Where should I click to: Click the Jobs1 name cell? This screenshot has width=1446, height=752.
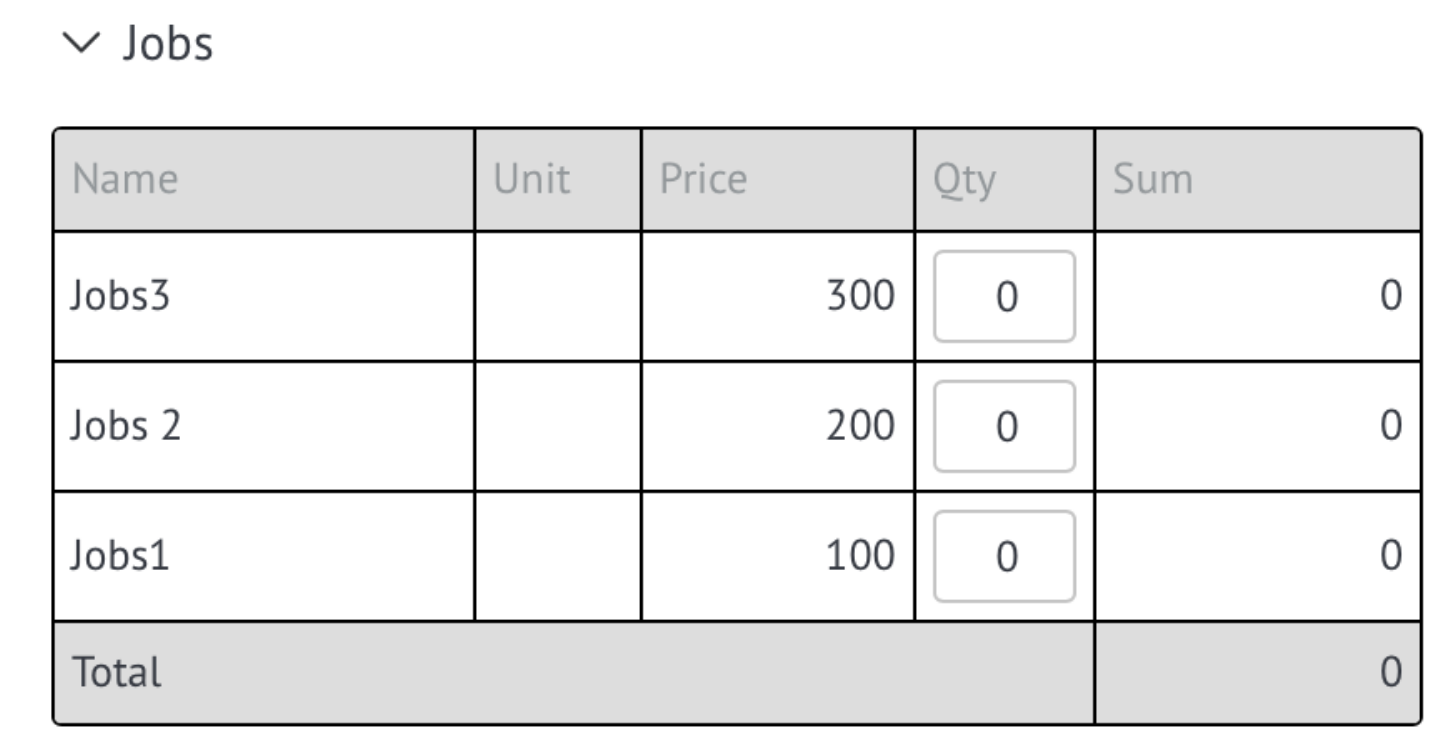[x=264, y=557]
